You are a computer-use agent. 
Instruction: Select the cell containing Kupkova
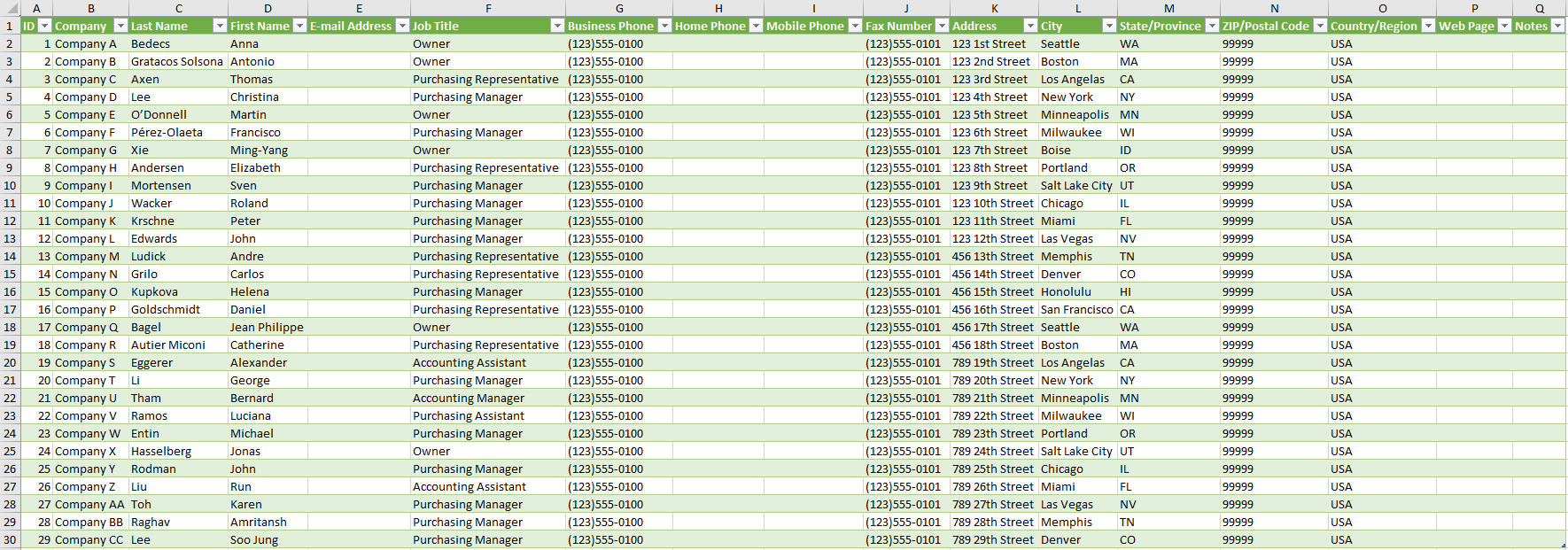click(x=179, y=291)
